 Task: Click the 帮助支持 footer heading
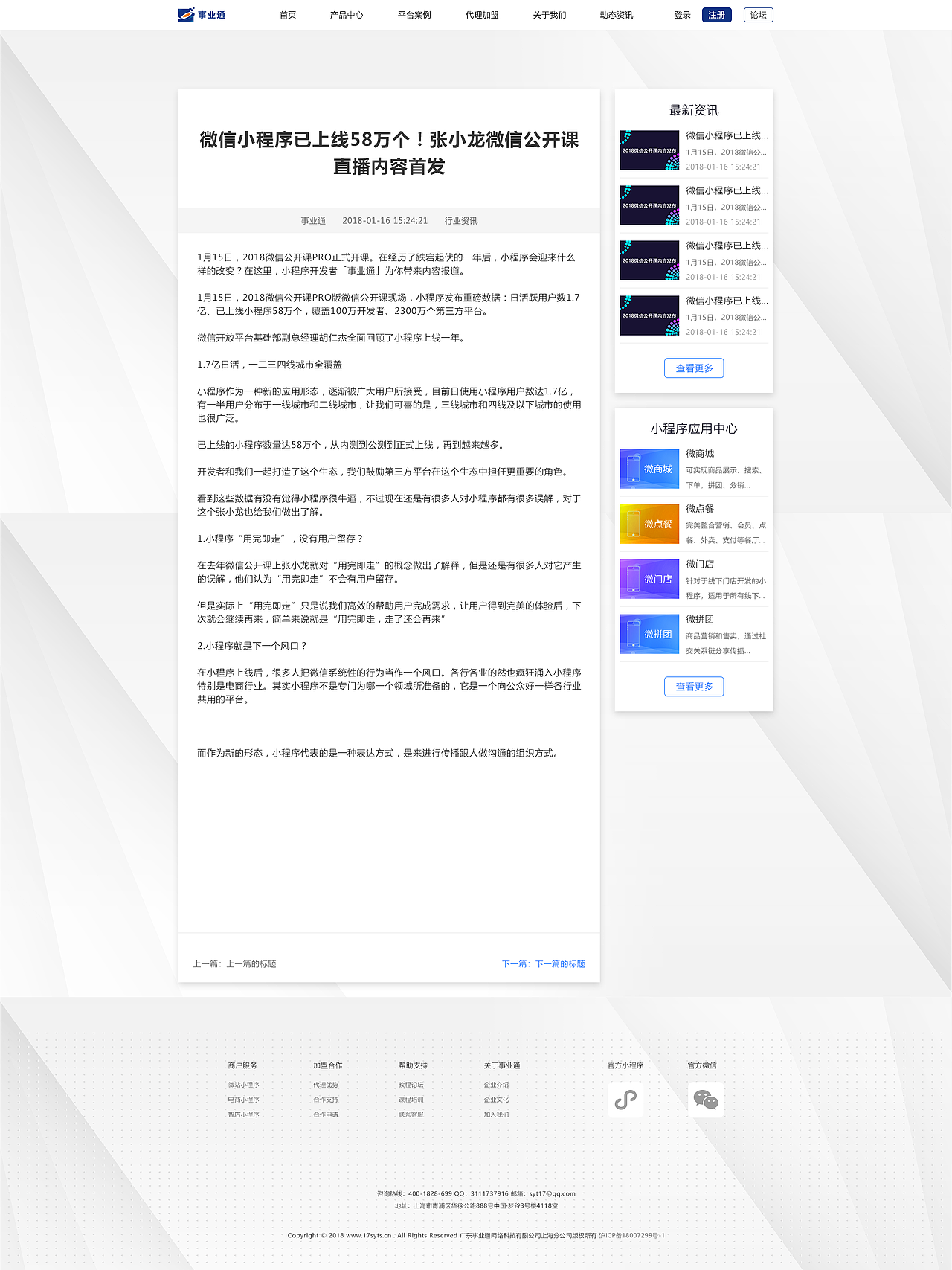[414, 1065]
